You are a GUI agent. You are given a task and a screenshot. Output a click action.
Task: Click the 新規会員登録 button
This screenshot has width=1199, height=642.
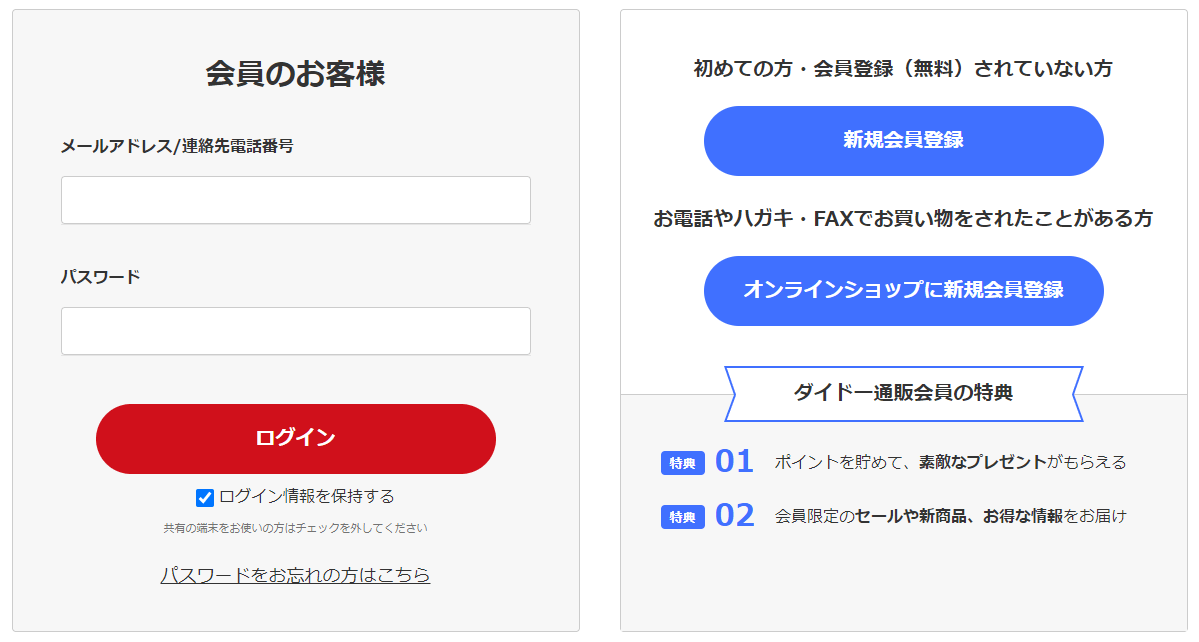pos(904,141)
